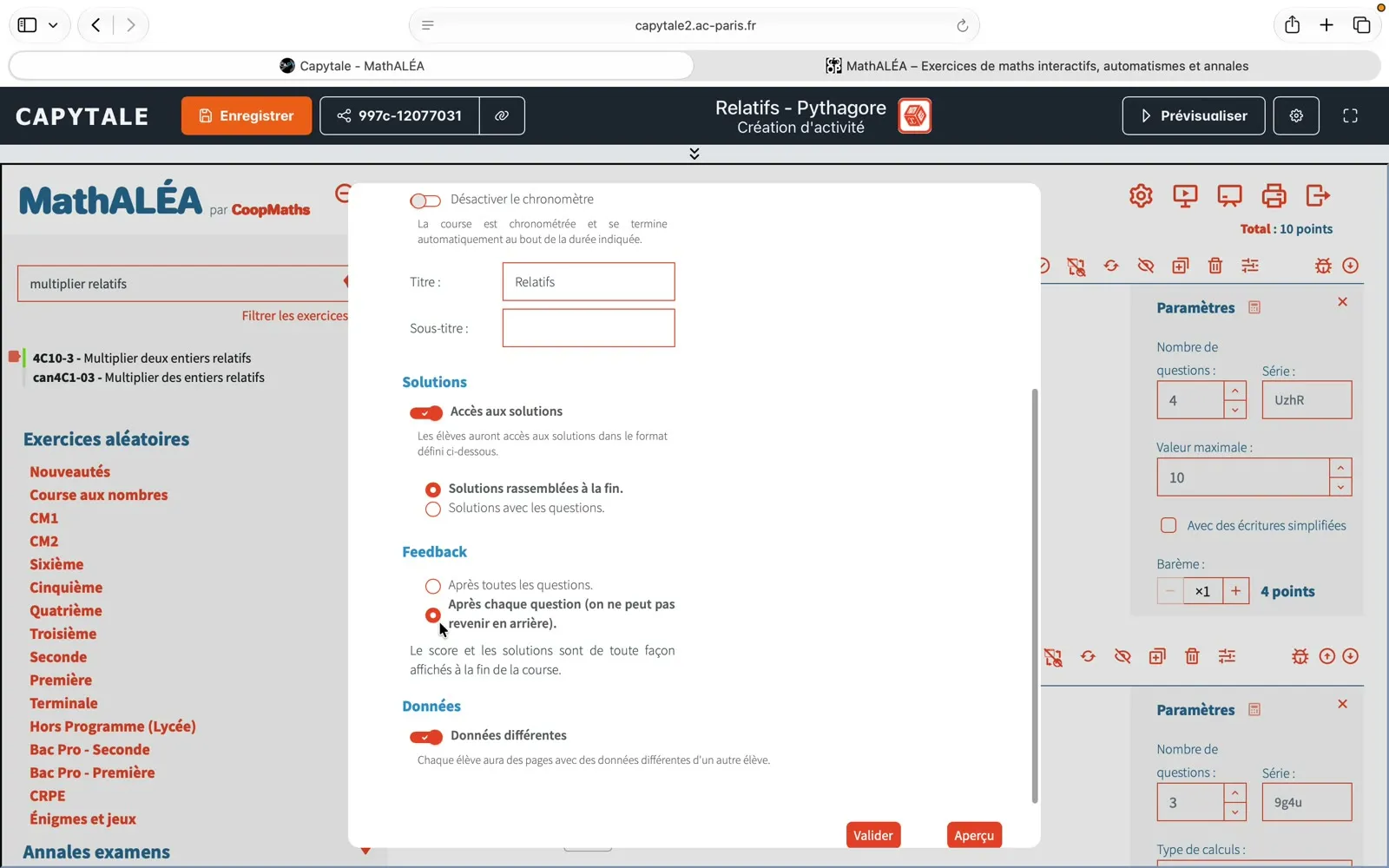This screenshot has width=1389, height=868.
Task: Click the printer icon in MathALÉA toolbar
Action: click(1274, 196)
